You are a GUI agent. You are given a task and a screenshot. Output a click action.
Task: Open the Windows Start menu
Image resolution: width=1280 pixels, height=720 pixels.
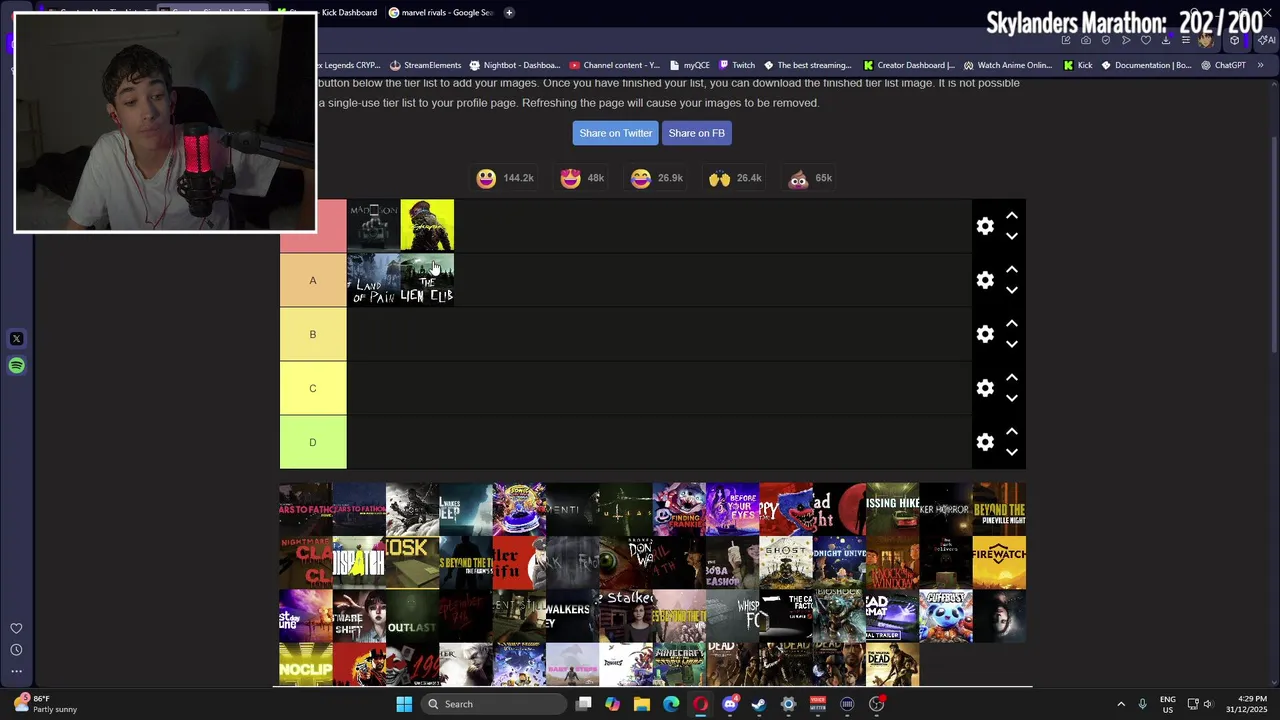(x=404, y=704)
